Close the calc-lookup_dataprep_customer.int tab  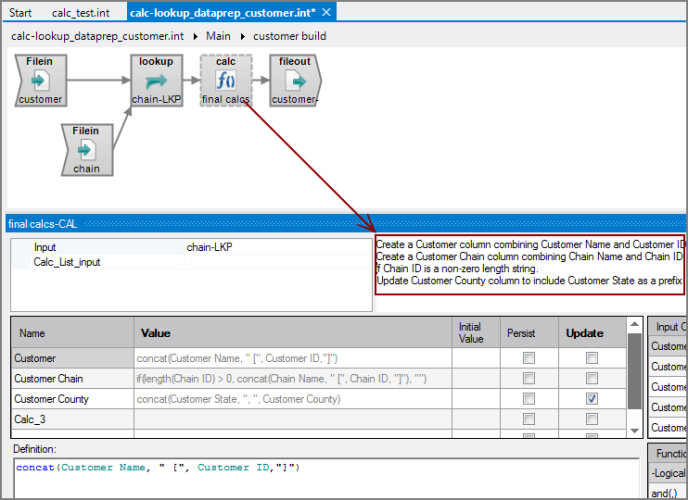(x=328, y=12)
